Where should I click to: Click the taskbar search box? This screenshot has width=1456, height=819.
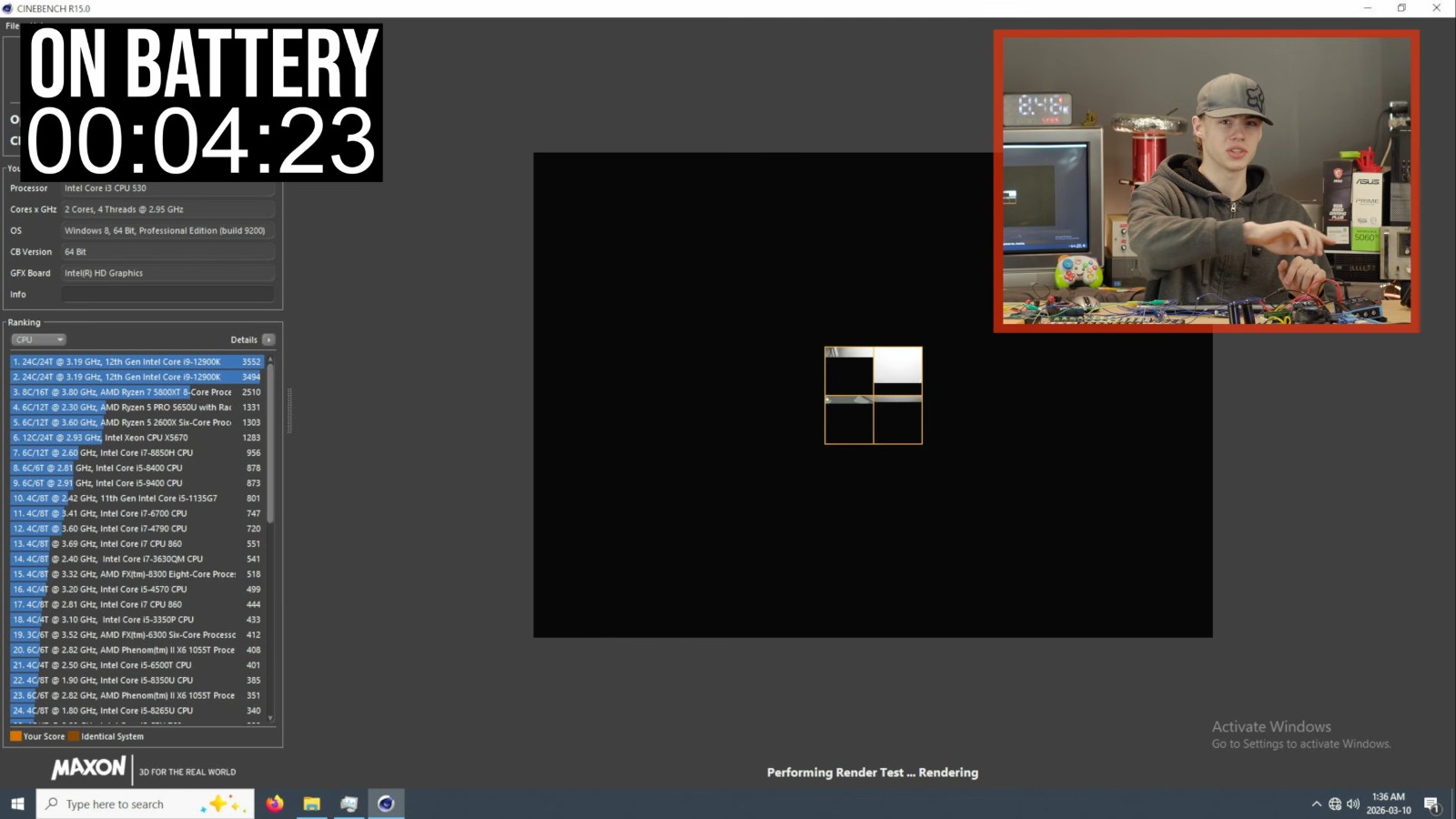click(x=127, y=804)
